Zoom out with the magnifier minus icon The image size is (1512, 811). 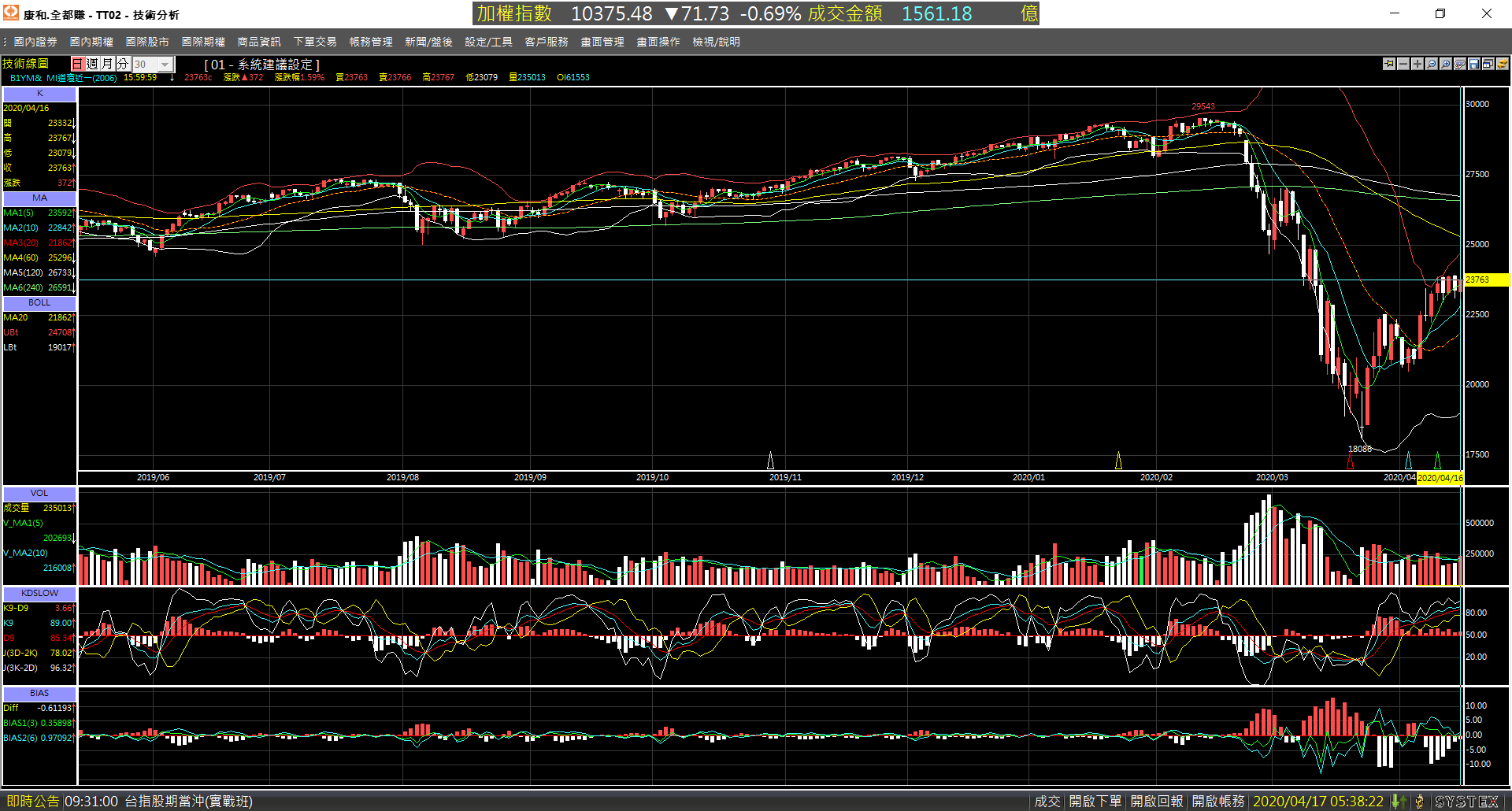click(x=1432, y=64)
